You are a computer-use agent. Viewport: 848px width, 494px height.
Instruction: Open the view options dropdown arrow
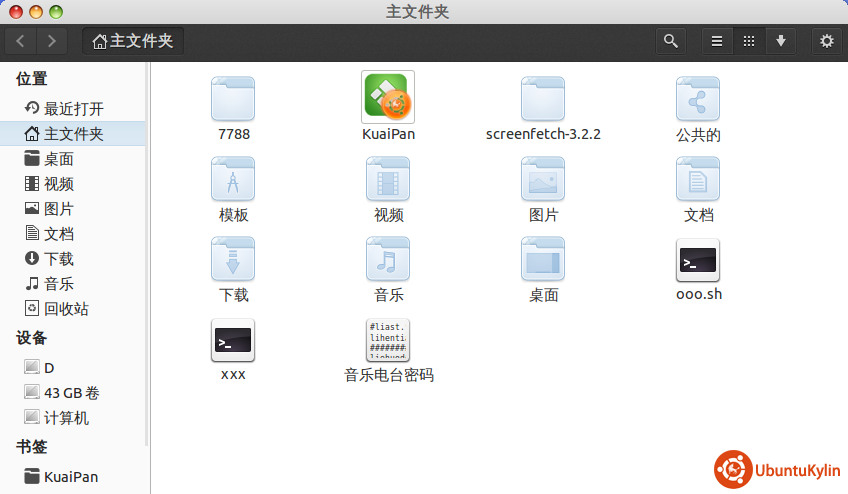pos(780,41)
